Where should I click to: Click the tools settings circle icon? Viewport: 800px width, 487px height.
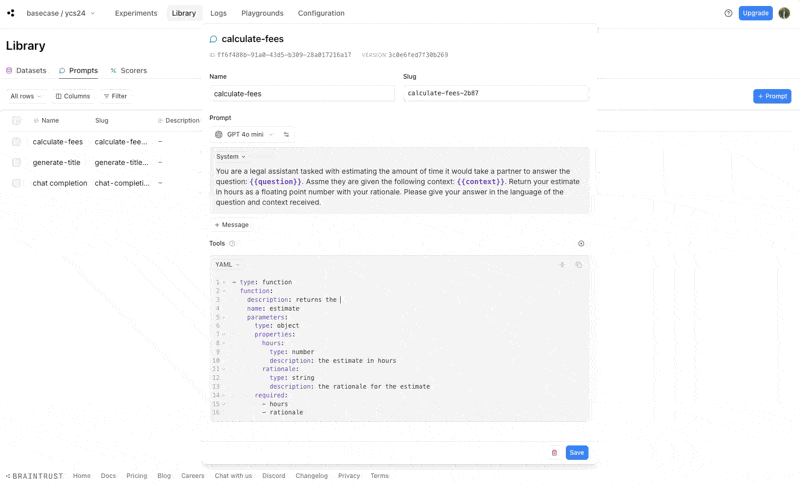pos(581,244)
